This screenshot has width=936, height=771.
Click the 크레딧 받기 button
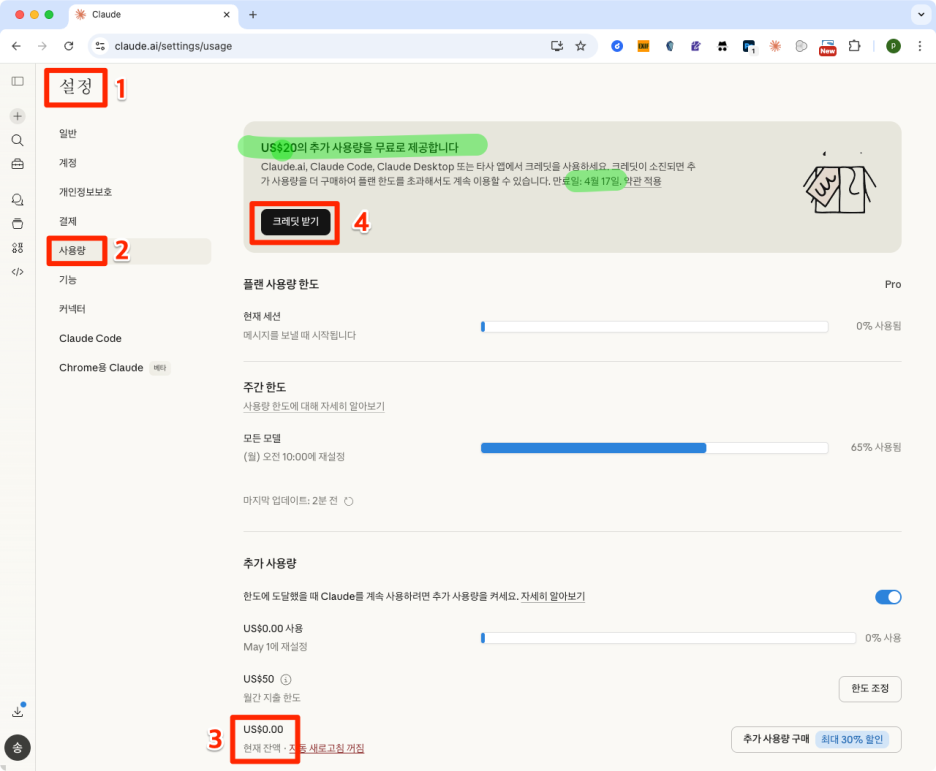(x=295, y=221)
